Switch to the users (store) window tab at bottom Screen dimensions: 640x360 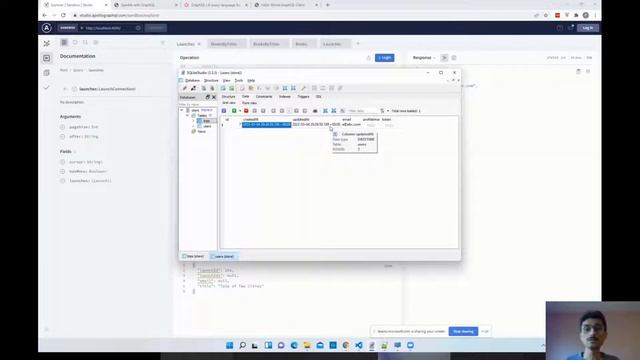tap(224, 256)
